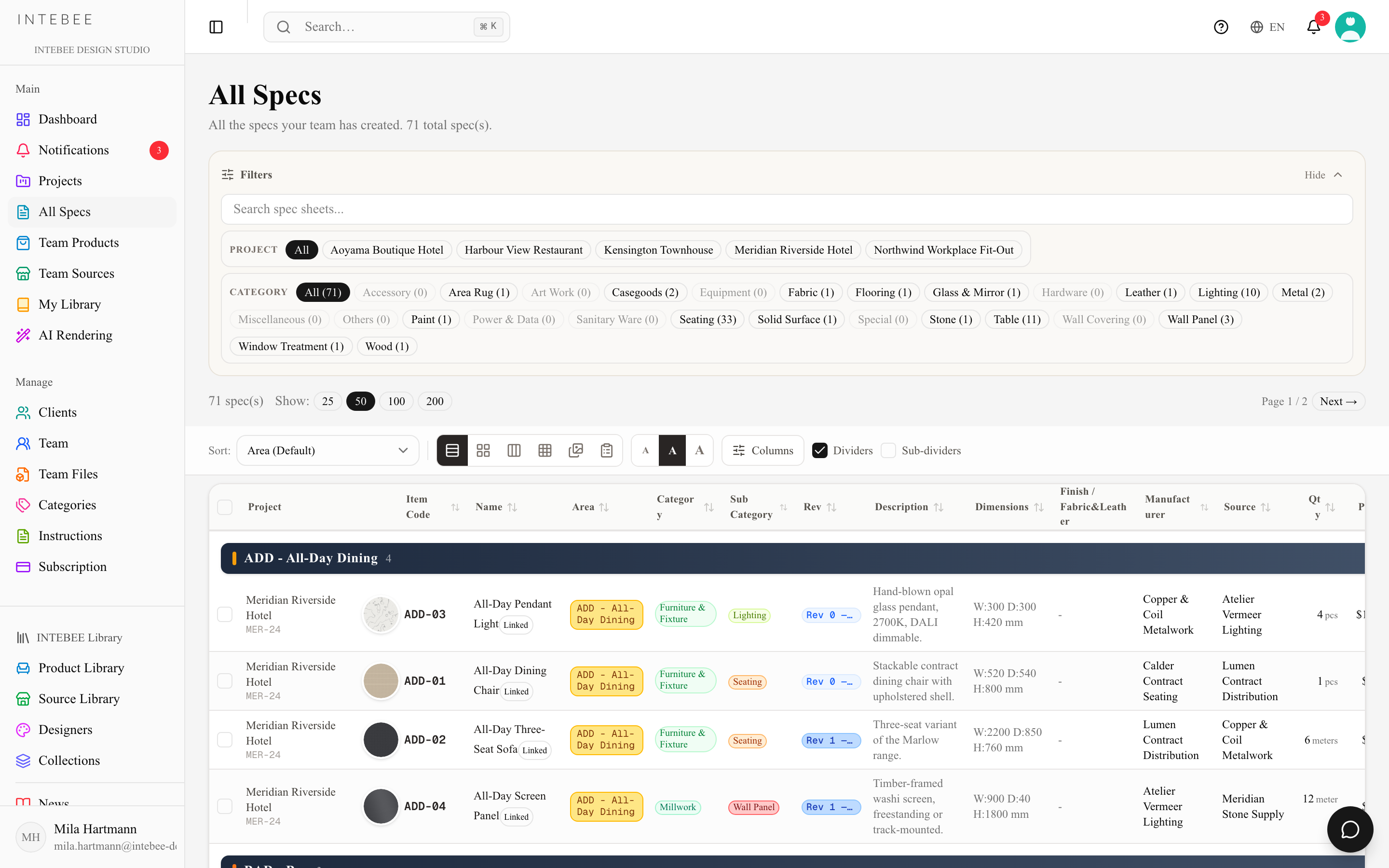Open the user avatar profile menu
The image size is (1389, 868).
(1350, 27)
